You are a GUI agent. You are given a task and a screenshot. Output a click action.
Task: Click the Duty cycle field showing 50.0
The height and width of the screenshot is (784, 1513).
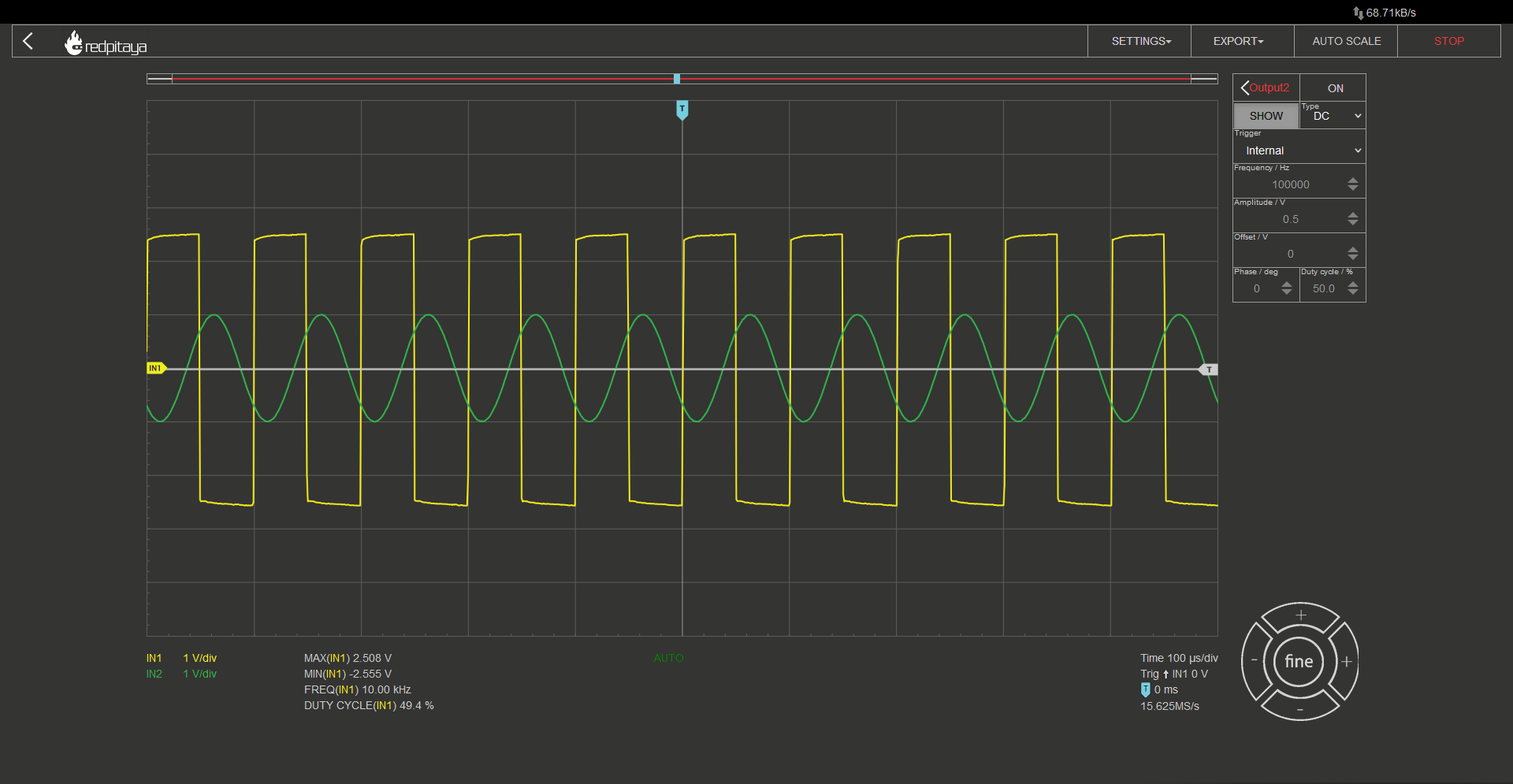1323,288
